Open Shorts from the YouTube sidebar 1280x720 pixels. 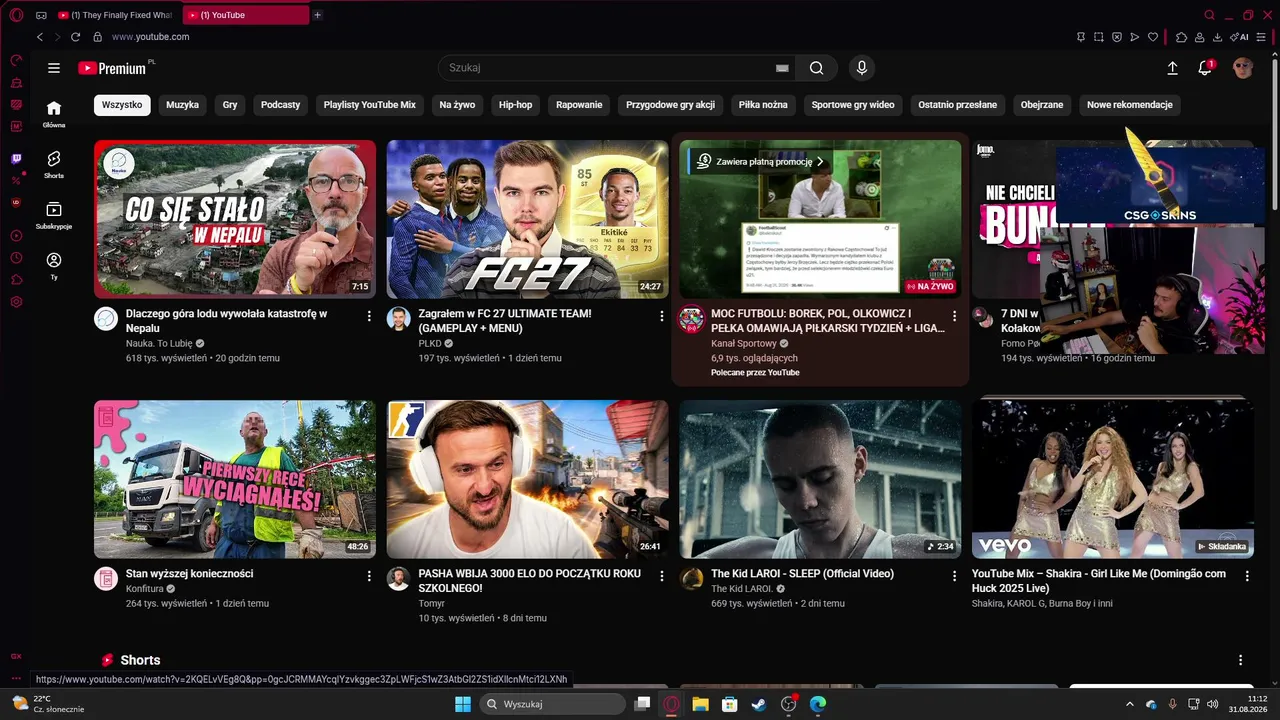point(54,164)
